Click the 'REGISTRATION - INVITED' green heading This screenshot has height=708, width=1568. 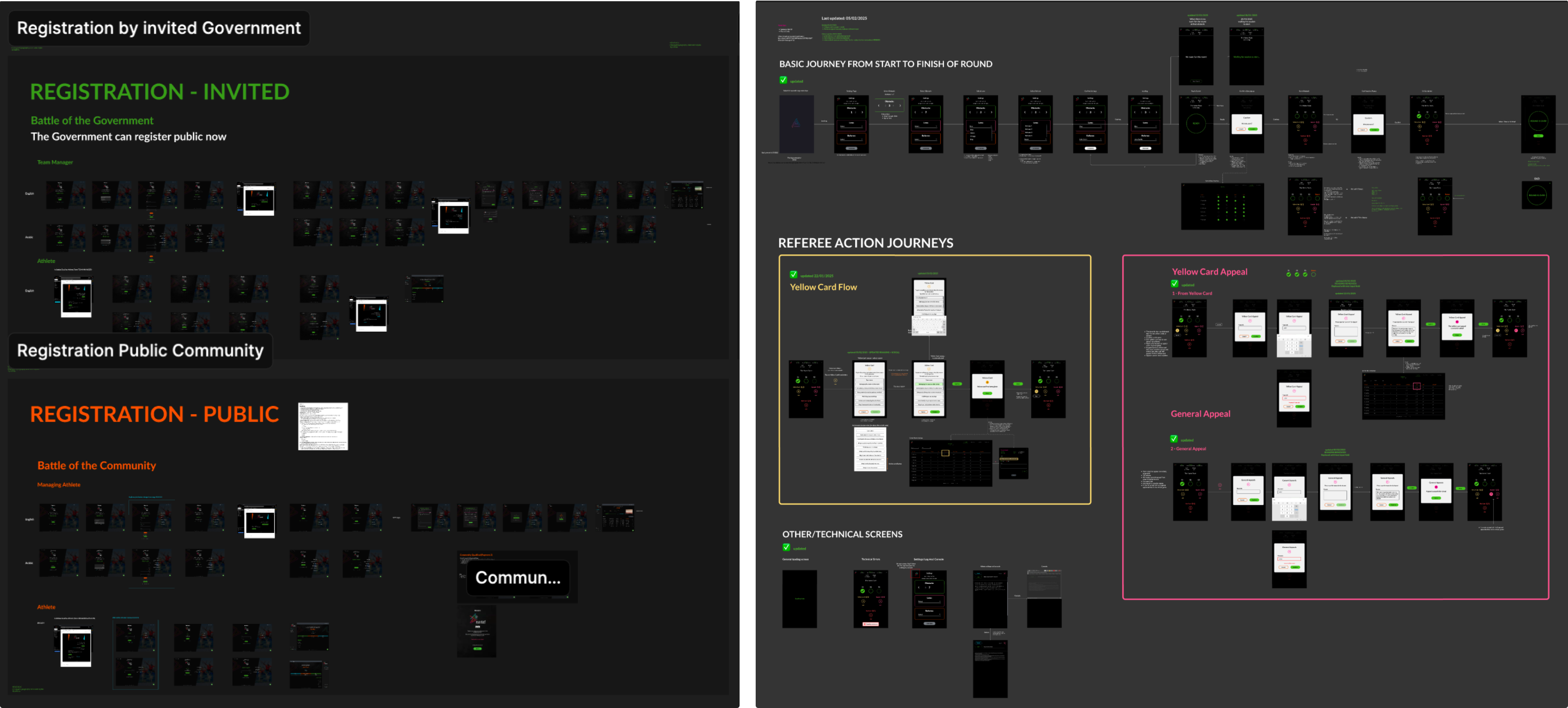point(160,92)
